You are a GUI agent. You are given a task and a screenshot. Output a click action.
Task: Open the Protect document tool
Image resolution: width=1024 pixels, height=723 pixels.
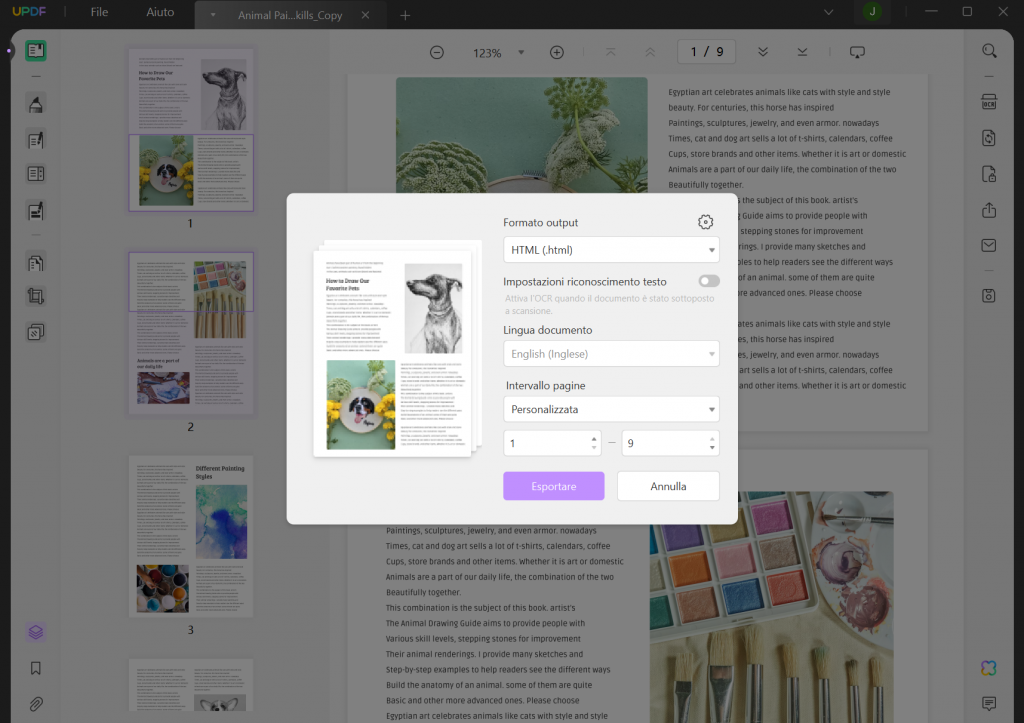(x=989, y=173)
